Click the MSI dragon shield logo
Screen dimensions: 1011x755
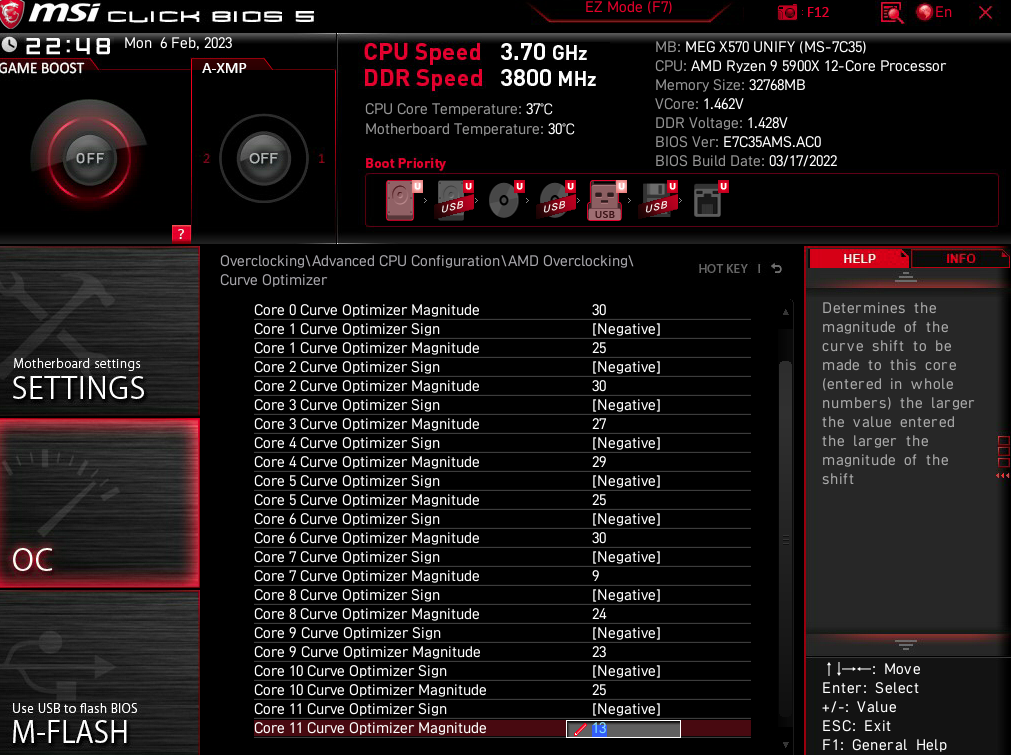pyautogui.click(x=12, y=14)
